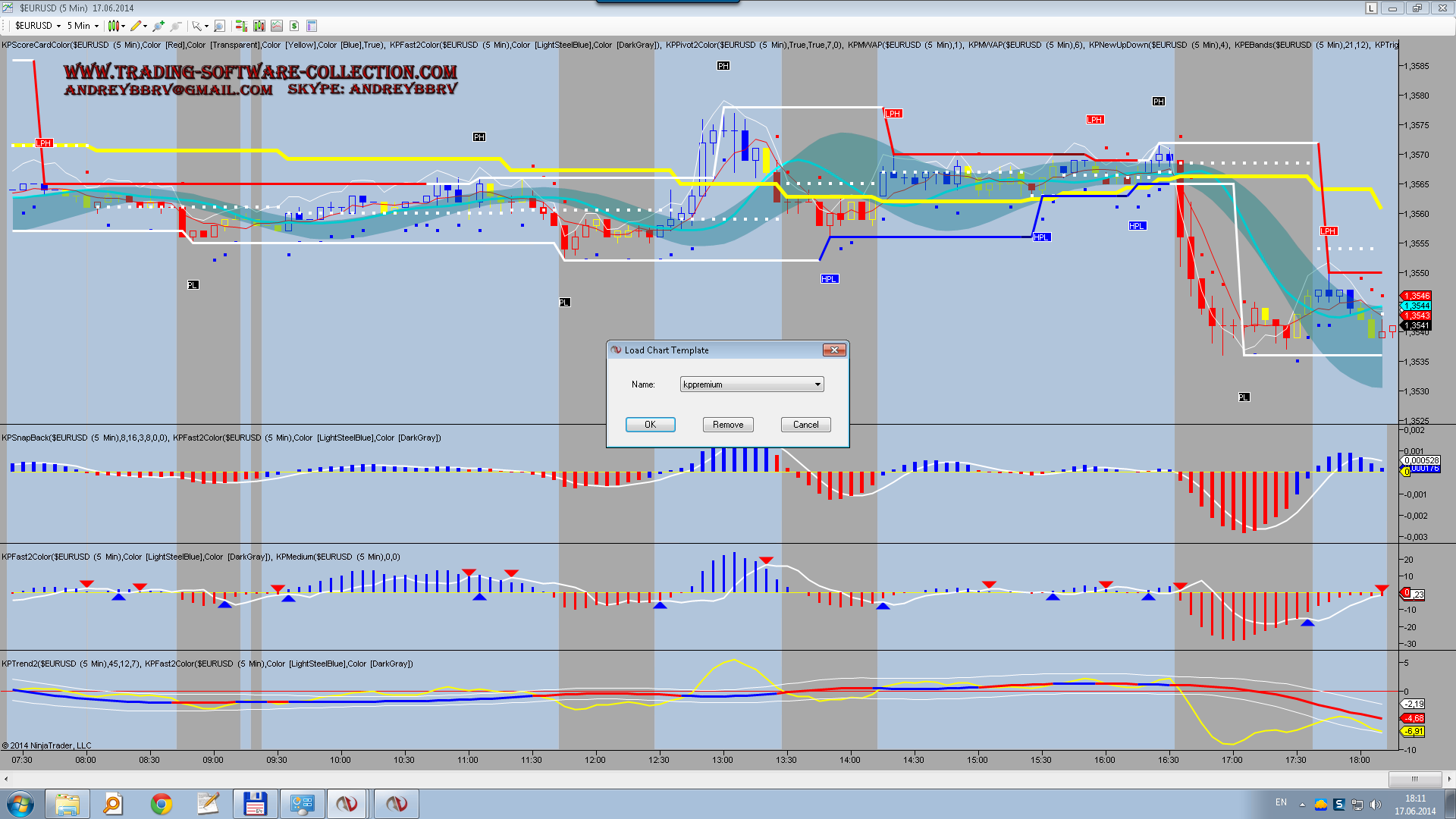Viewport: 1456px width, 819px height.
Task: Click the zoom out magnifier icon
Action: tap(176, 26)
